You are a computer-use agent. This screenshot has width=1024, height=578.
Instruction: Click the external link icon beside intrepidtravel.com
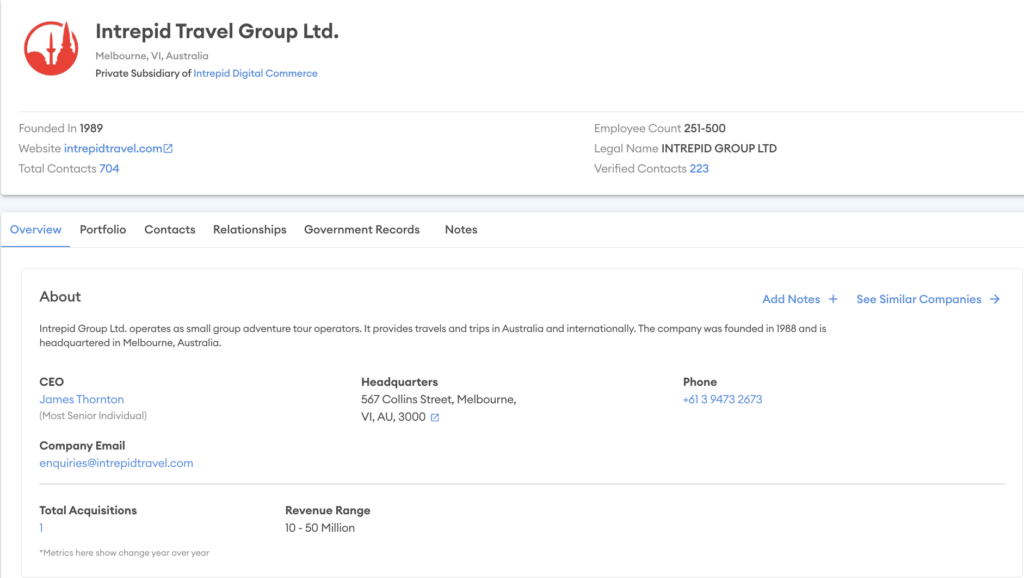[168, 148]
